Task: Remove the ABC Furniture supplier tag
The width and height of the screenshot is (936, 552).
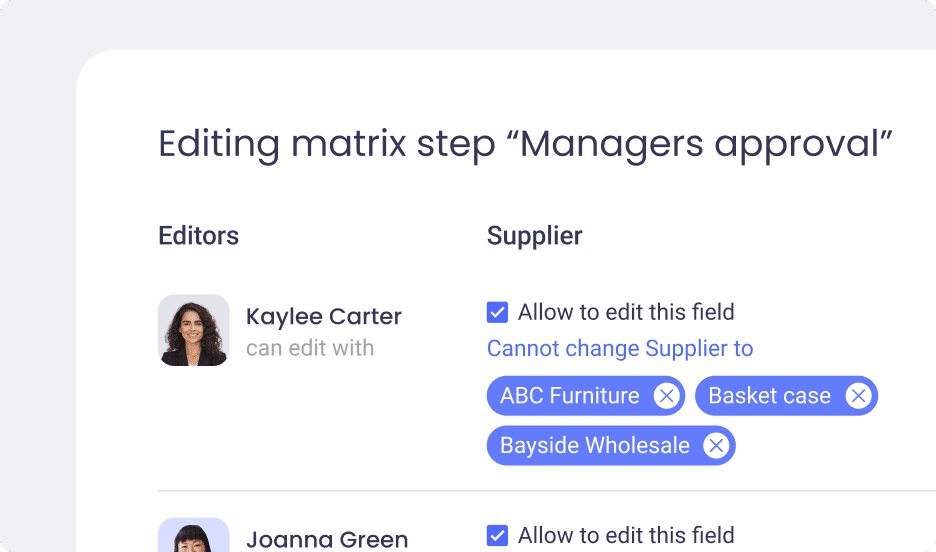Action: 666,396
